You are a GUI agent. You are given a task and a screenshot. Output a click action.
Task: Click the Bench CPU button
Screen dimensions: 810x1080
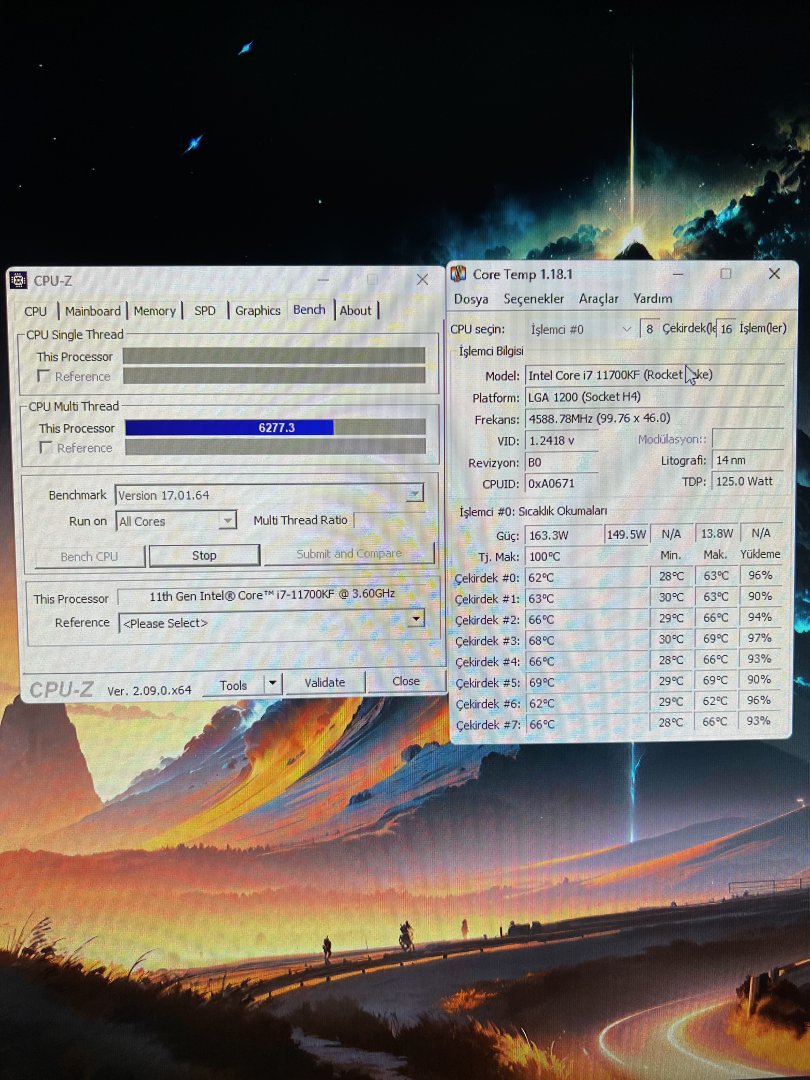pos(90,557)
